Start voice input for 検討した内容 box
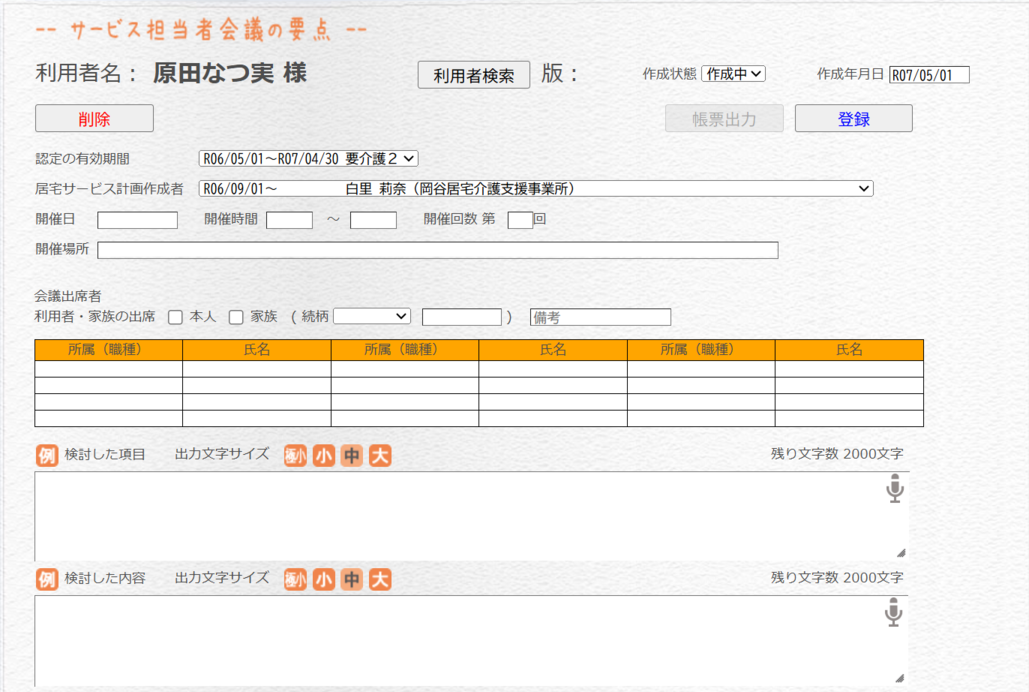The width and height of the screenshot is (1029, 692). 894,613
